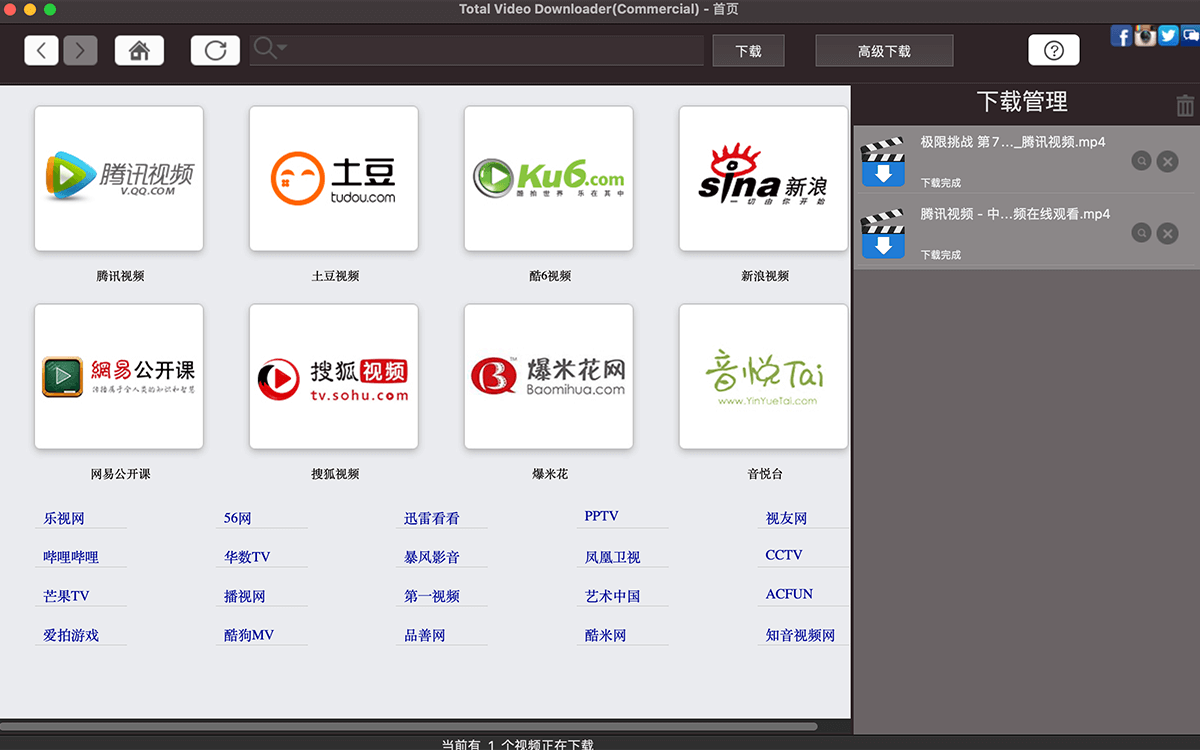Screen dimensions: 1200x750
Task: Go back with the left arrow button
Action: [x=41, y=50]
